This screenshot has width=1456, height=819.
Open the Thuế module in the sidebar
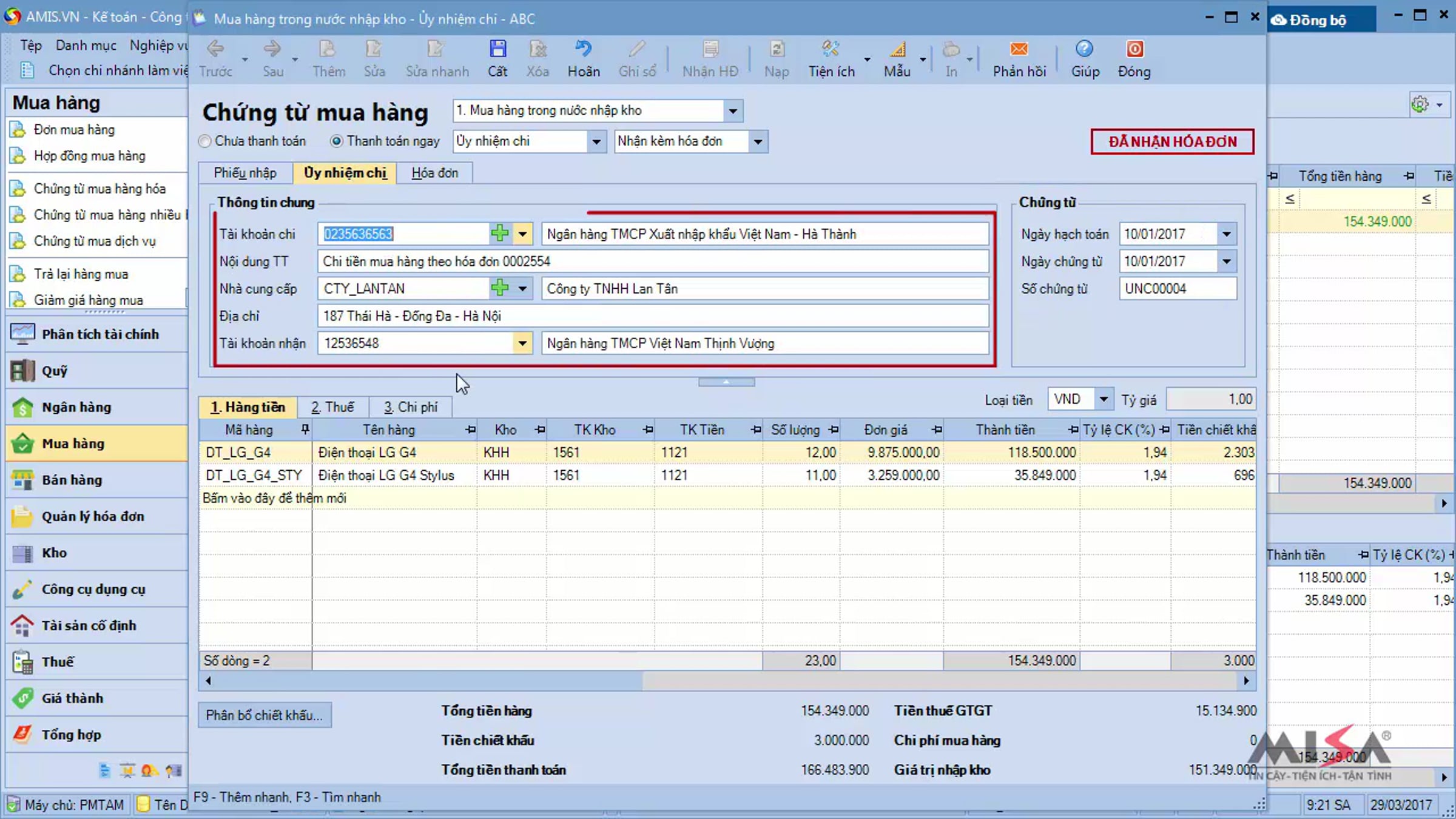click(x=97, y=662)
